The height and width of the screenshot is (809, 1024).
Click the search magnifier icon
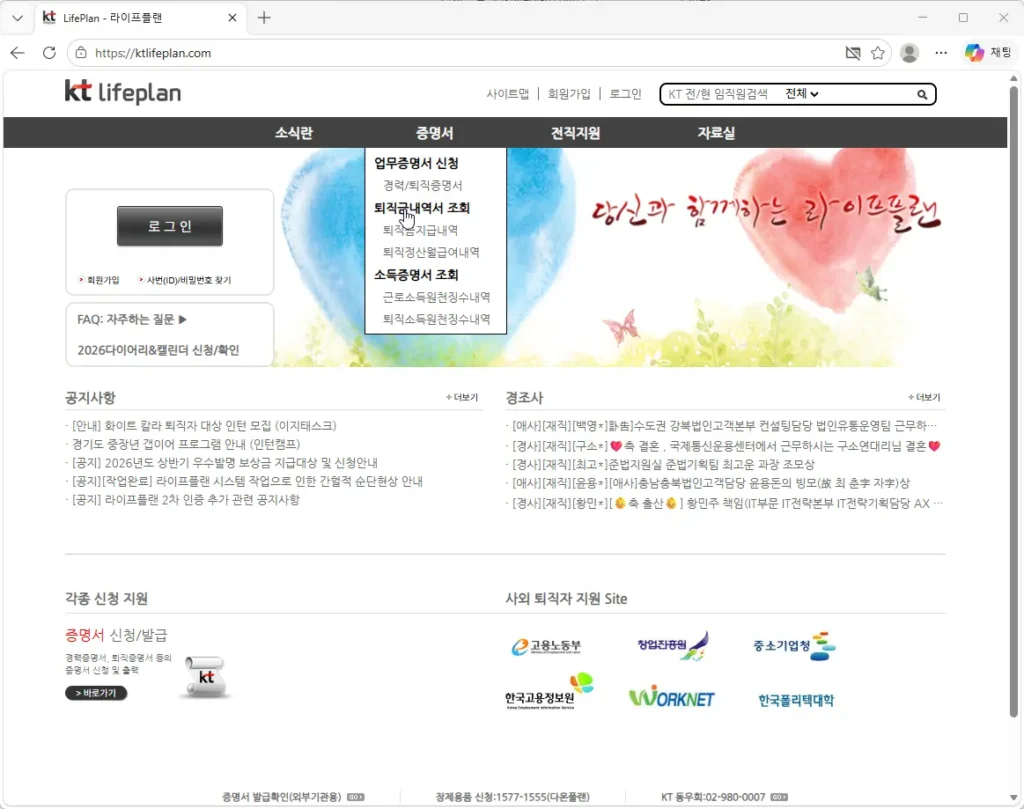pyautogui.click(x=921, y=95)
